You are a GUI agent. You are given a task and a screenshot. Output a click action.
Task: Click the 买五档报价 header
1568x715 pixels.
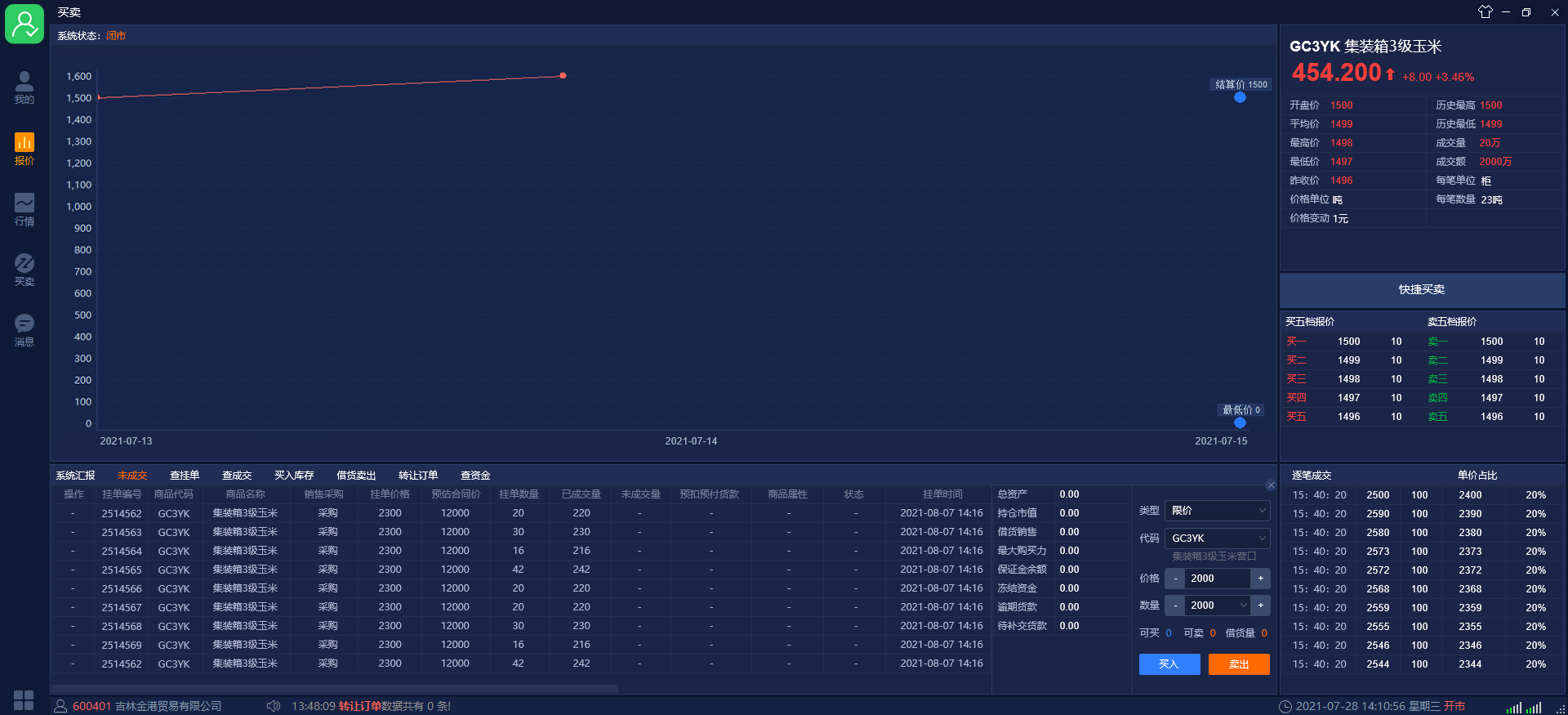[x=1310, y=322]
